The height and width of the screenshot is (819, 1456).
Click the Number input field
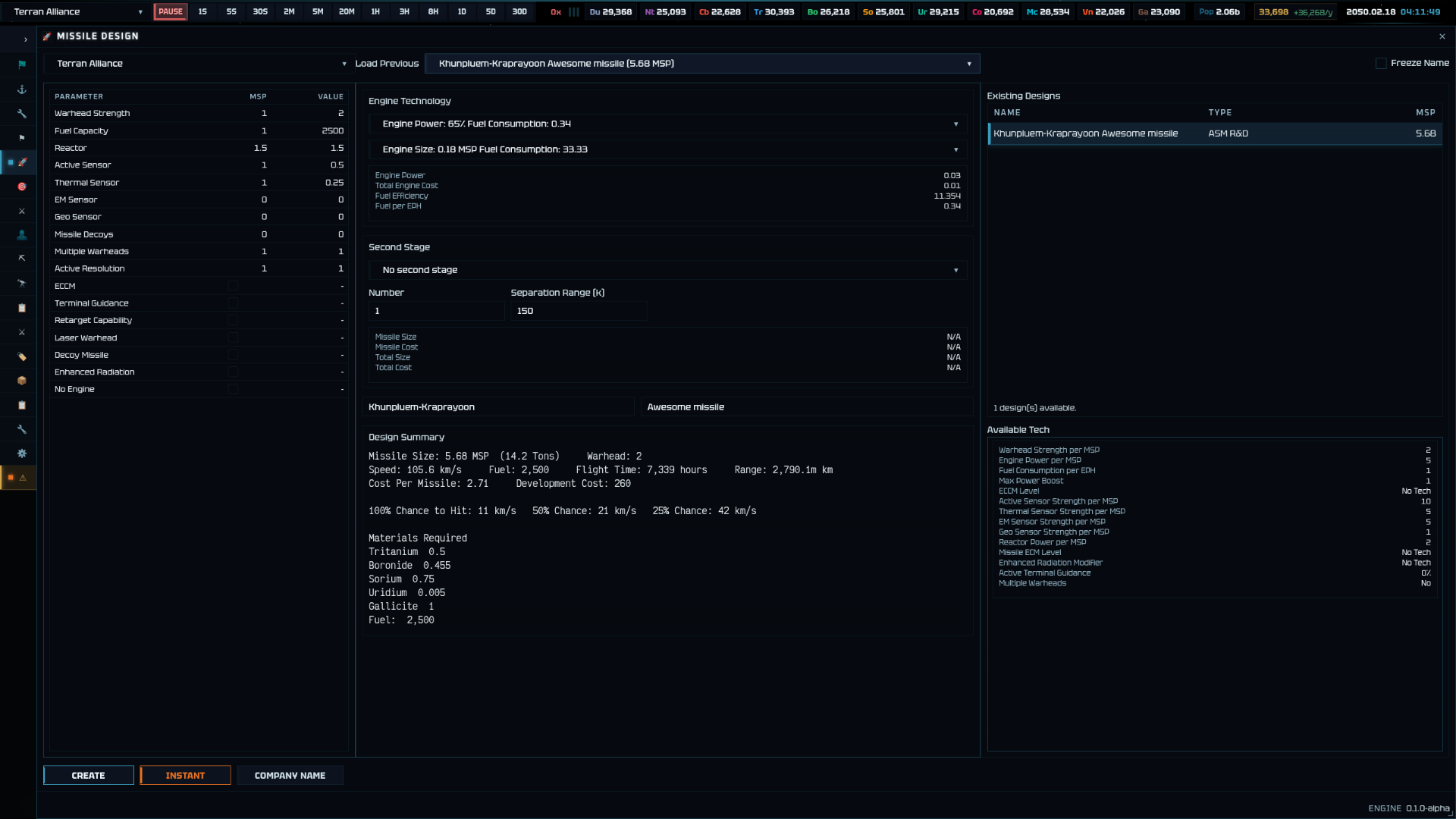pos(436,311)
